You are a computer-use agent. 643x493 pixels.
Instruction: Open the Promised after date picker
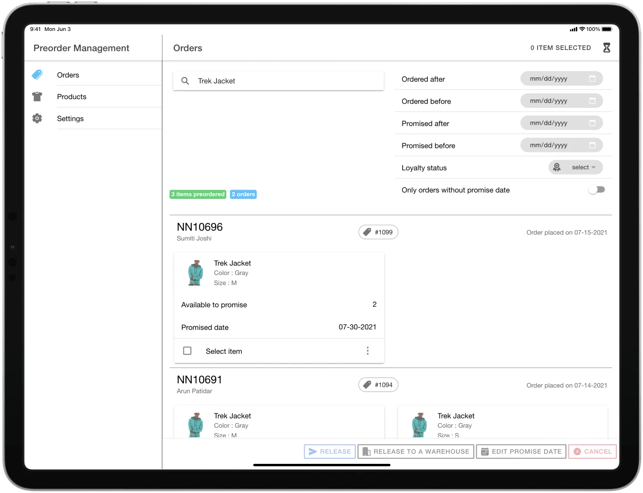561,123
